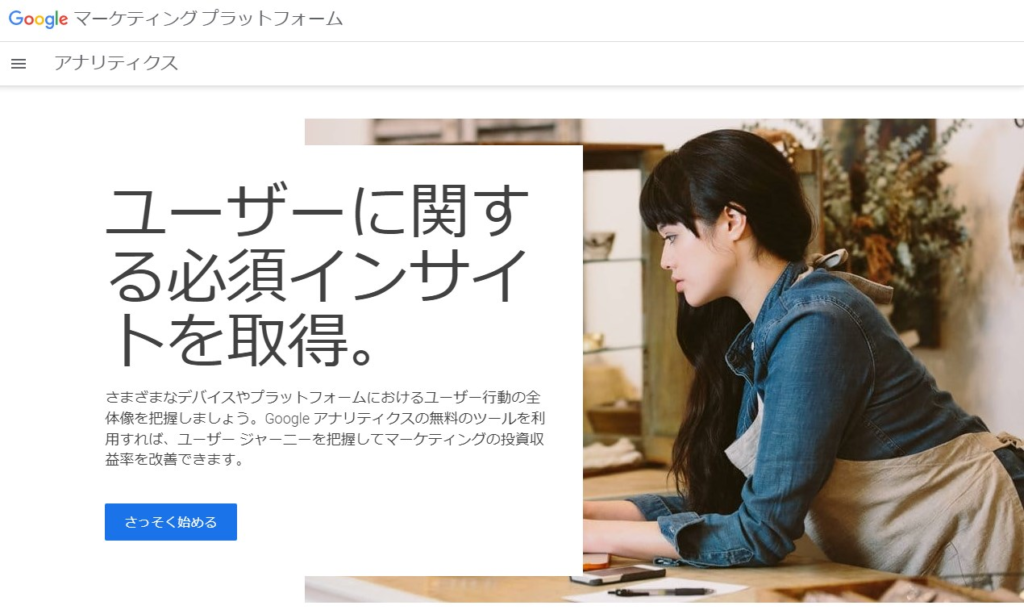Click the さっそく始める button

click(170, 522)
